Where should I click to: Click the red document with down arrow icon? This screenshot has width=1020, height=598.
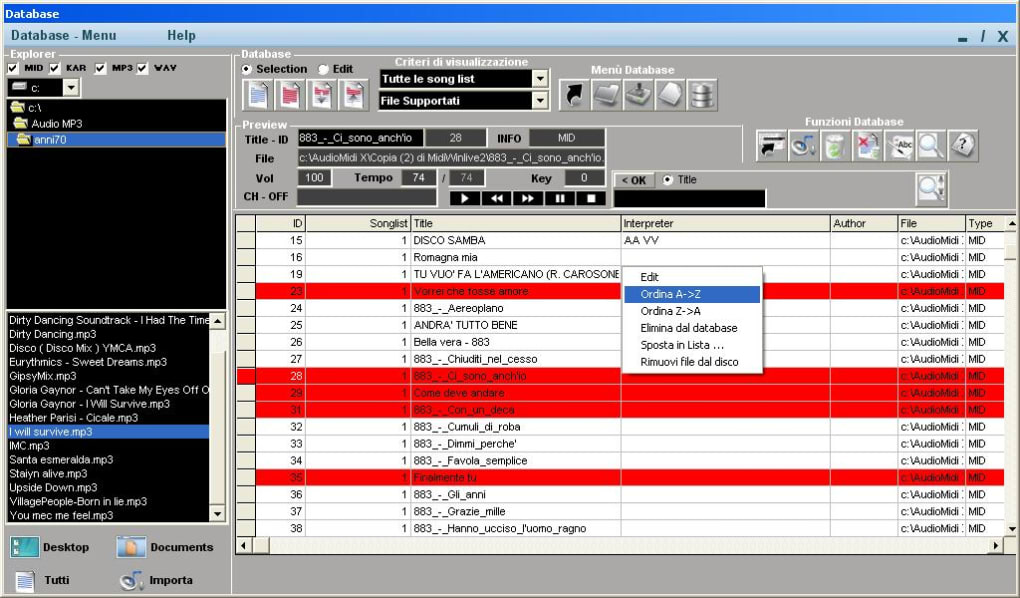(x=322, y=95)
